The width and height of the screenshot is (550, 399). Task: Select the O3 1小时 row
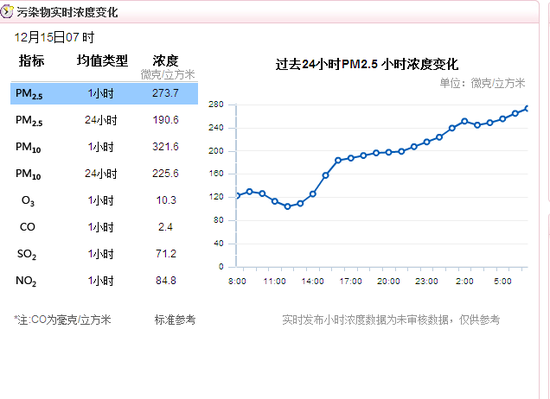point(104,200)
